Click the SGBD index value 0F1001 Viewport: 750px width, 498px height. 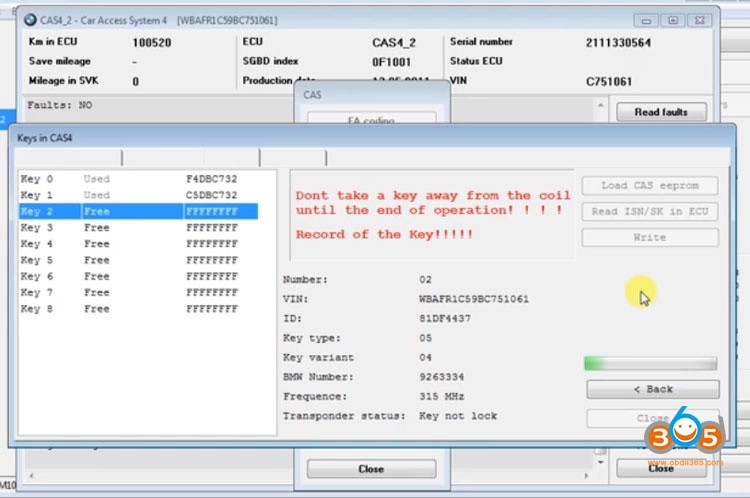pos(391,62)
